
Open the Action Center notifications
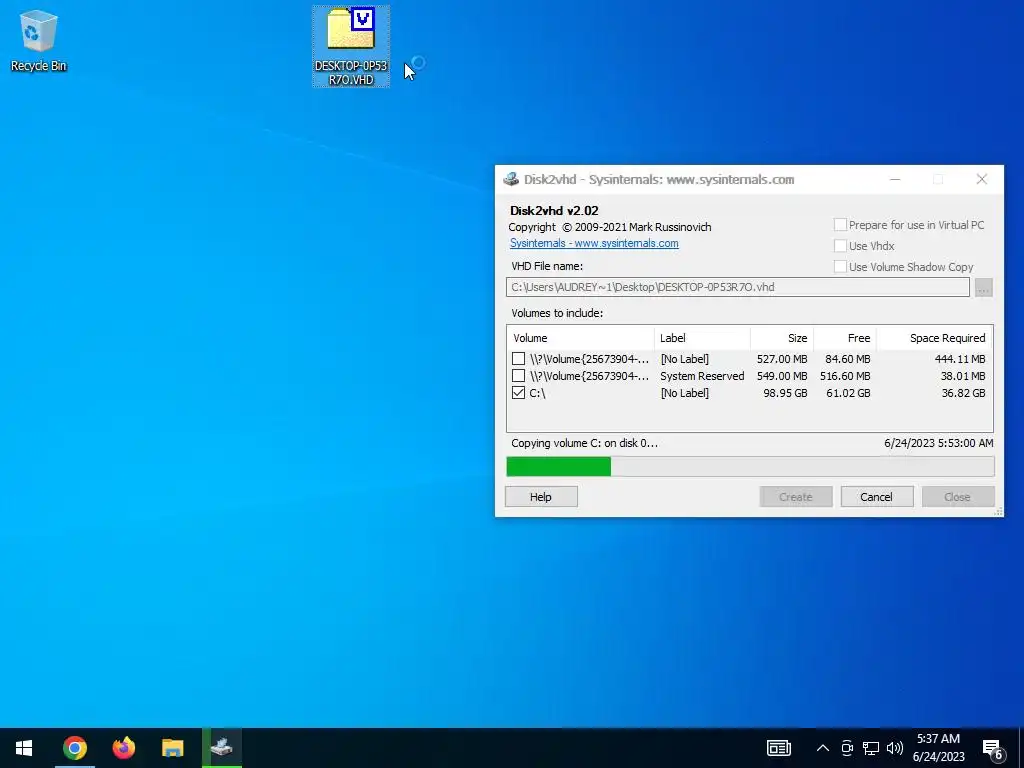[x=993, y=748]
